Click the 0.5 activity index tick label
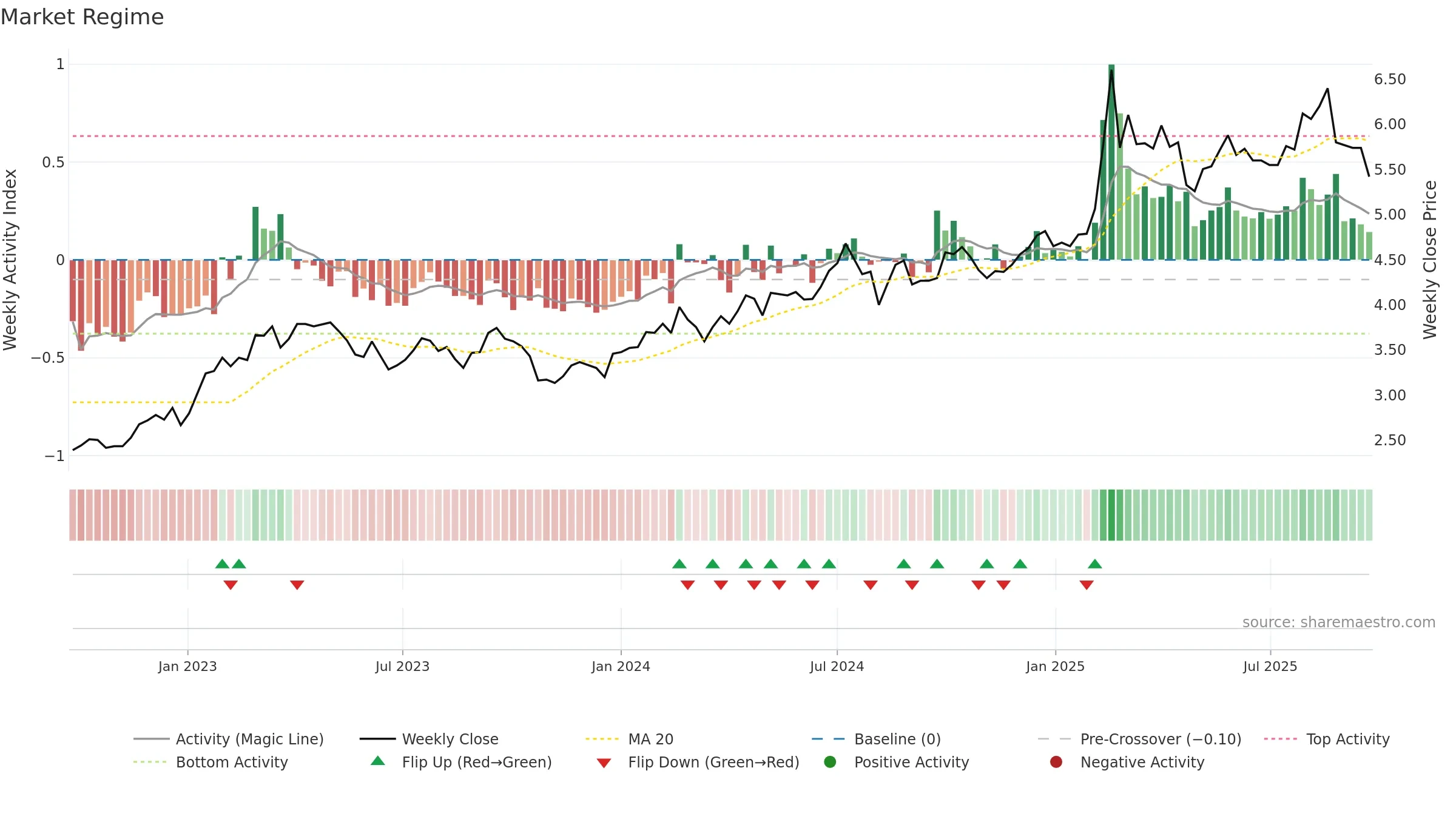 (53, 162)
